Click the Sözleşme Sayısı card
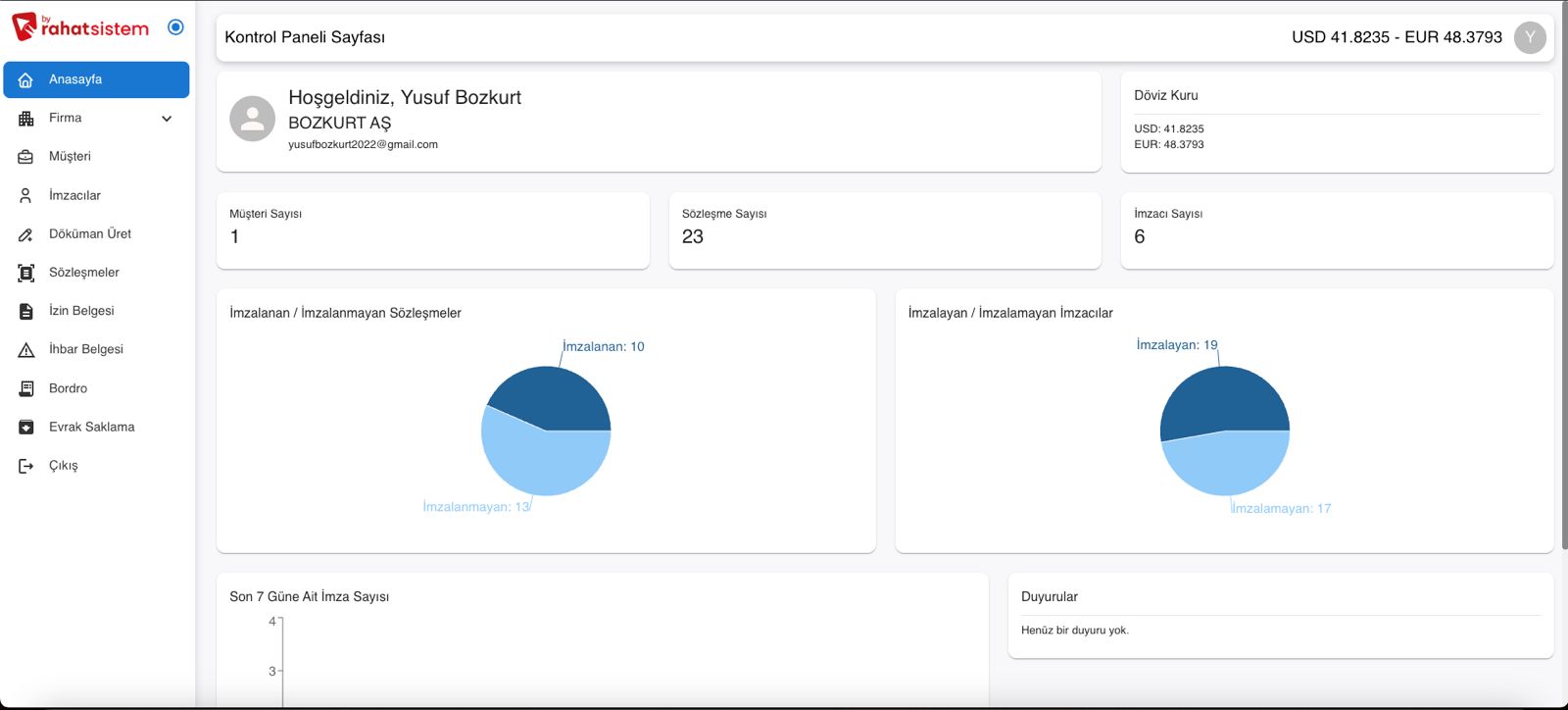Image resolution: width=1568 pixels, height=710 pixels. click(x=884, y=230)
